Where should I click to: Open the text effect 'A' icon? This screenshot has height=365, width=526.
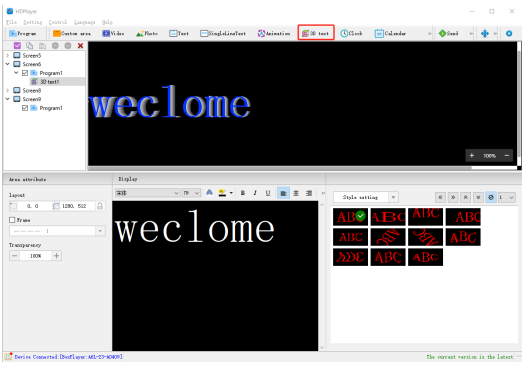[209, 193]
